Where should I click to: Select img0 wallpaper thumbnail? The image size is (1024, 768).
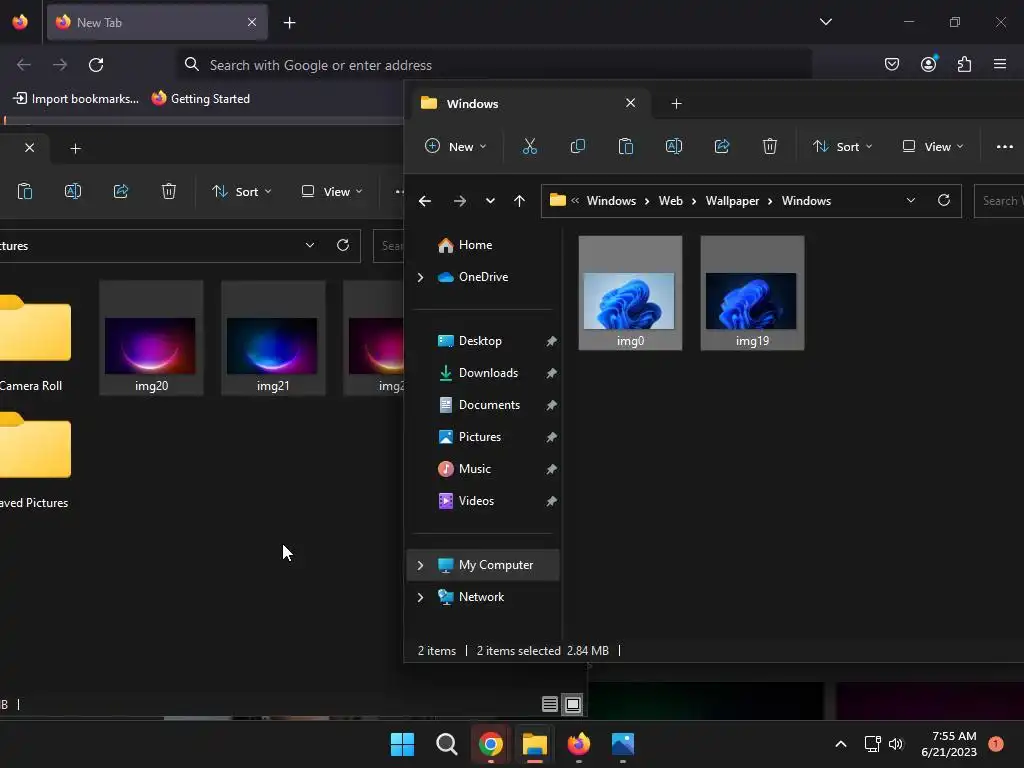pyautogui.click(x=630, y=293)
